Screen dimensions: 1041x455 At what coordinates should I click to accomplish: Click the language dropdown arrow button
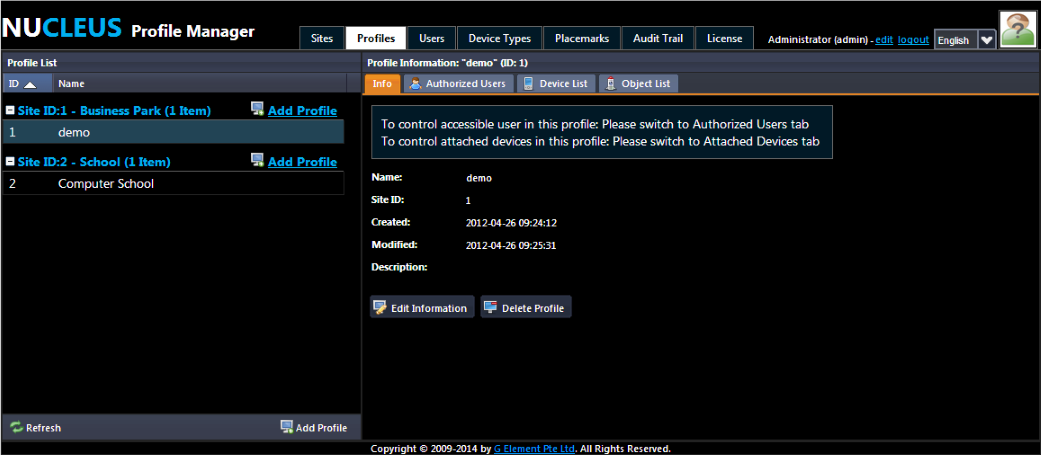click(x=987, y=40)
